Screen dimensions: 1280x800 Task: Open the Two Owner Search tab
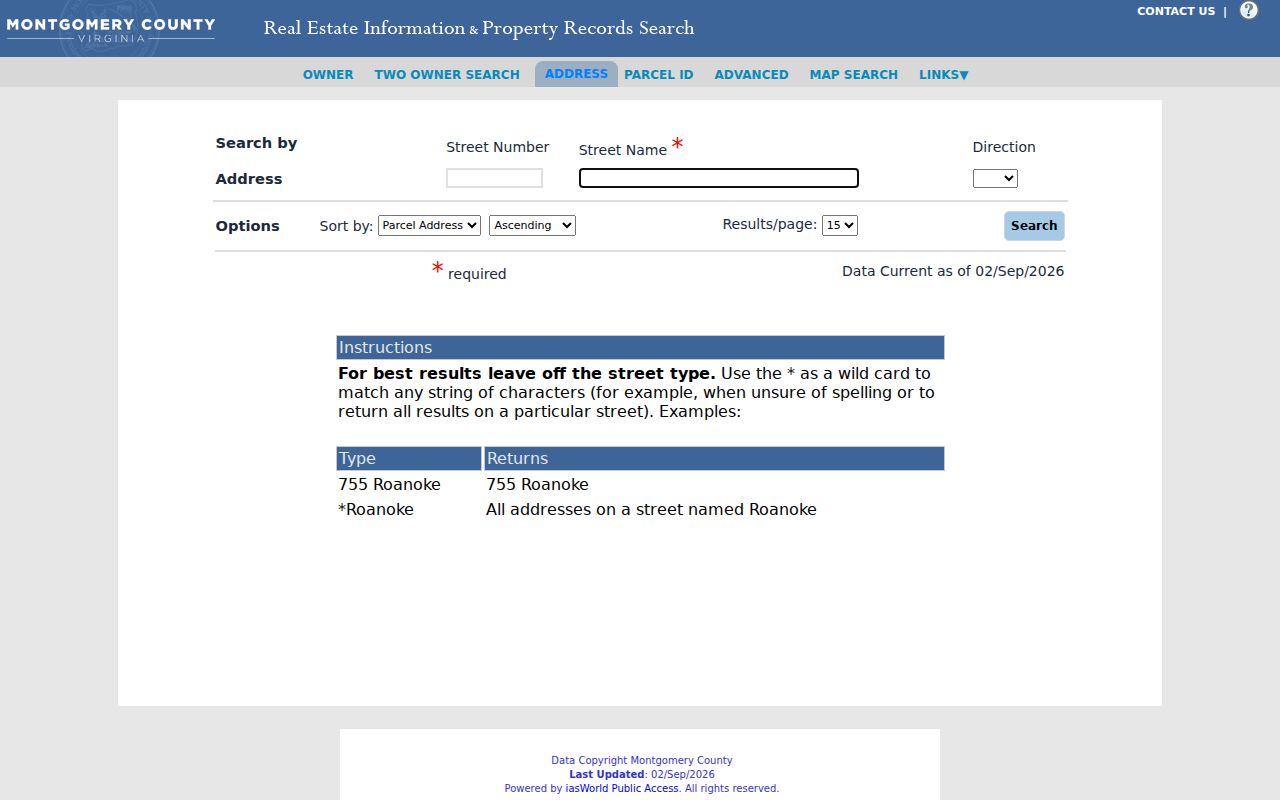pyautogui.click(x=447, y=75)
